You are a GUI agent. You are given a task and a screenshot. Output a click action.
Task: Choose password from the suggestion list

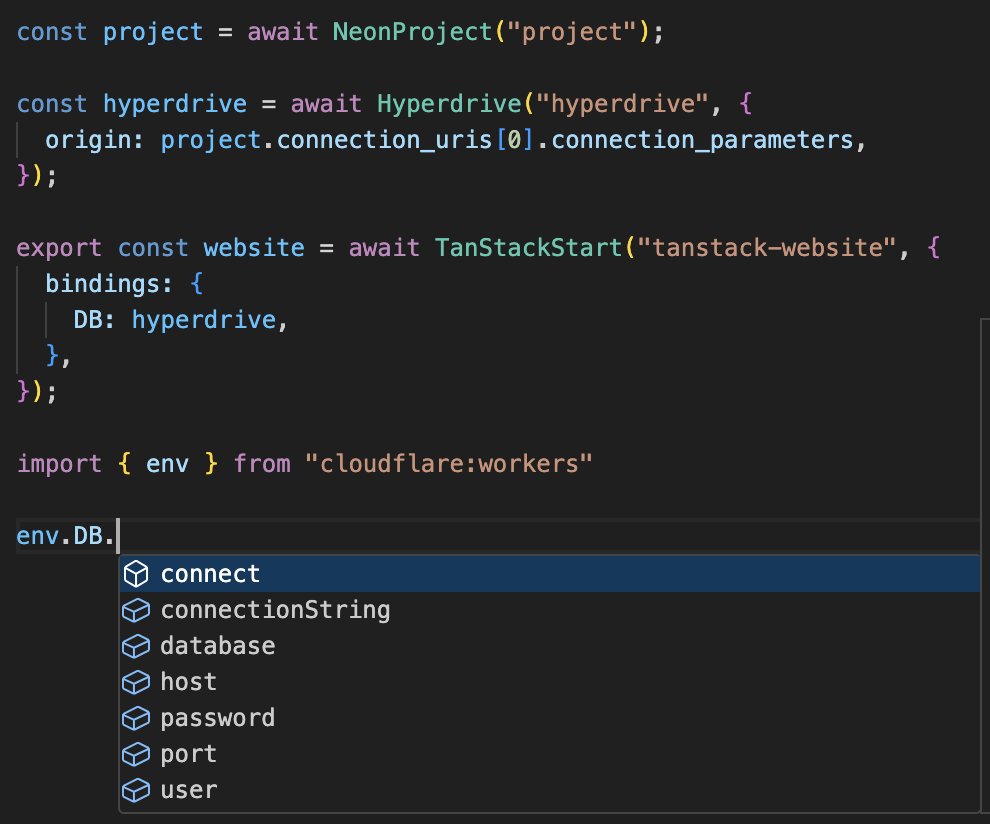click(549, 718)
